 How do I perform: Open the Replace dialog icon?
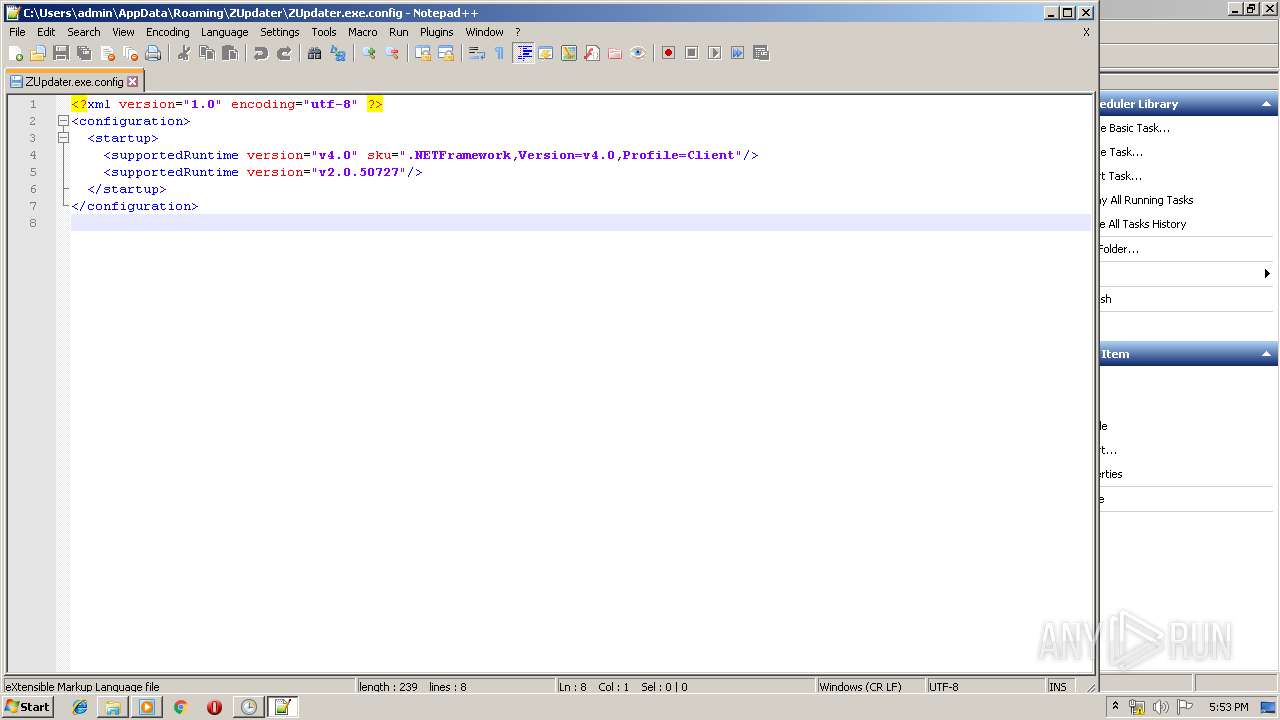pyautogui.click(x=338, y=53)
